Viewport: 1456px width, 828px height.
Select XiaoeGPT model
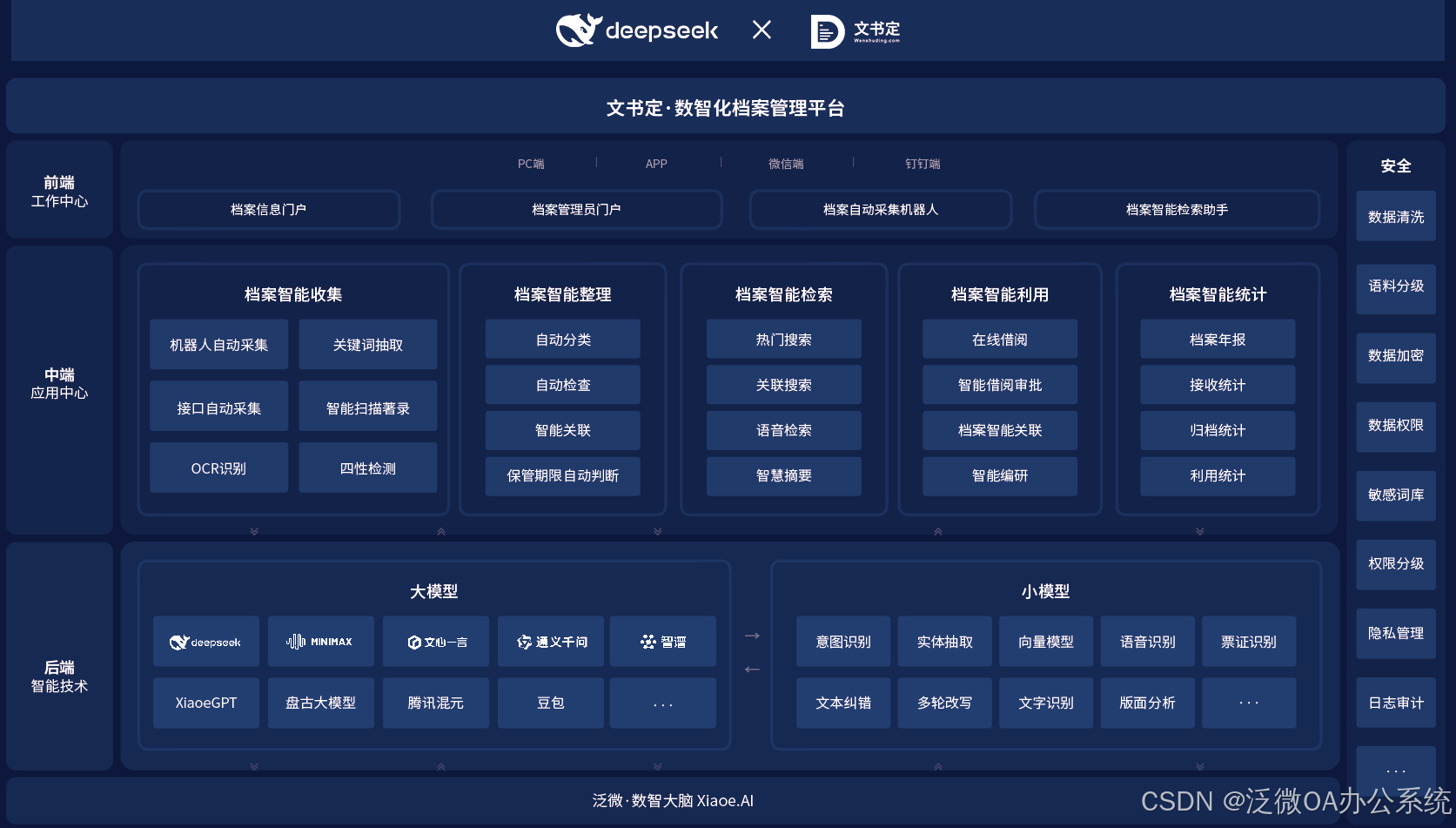(206, 703)
